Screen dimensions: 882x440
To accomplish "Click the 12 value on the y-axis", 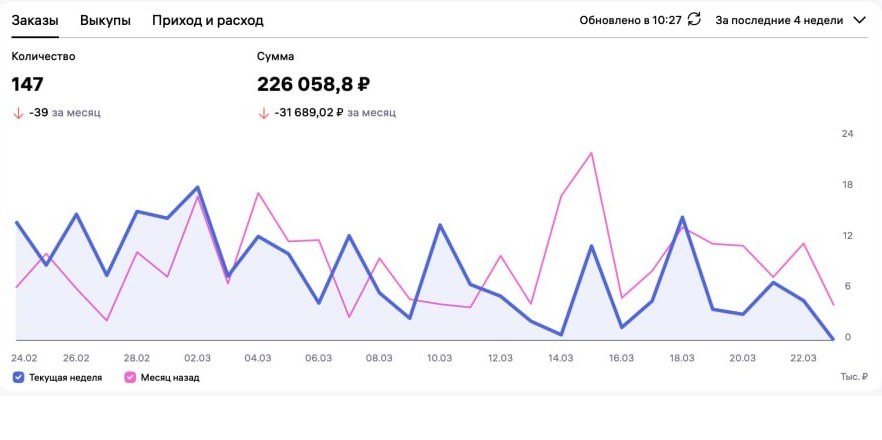I will pos(847,235).
